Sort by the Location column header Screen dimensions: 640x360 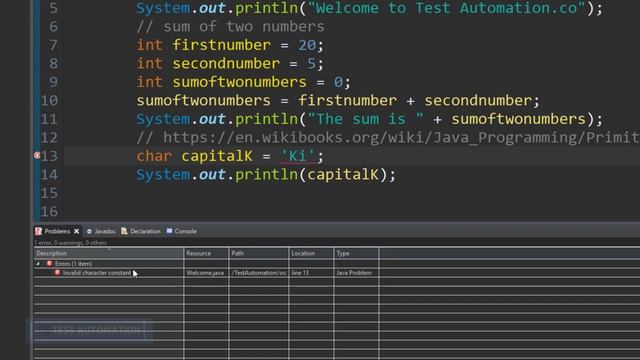click(311, 253)
